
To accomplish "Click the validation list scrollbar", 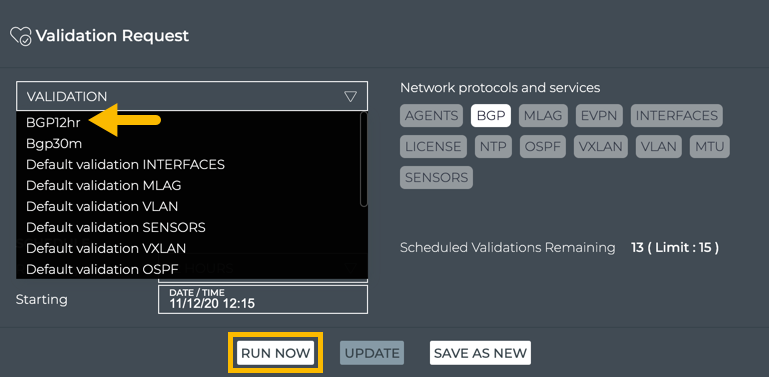I will coord(364,159).
